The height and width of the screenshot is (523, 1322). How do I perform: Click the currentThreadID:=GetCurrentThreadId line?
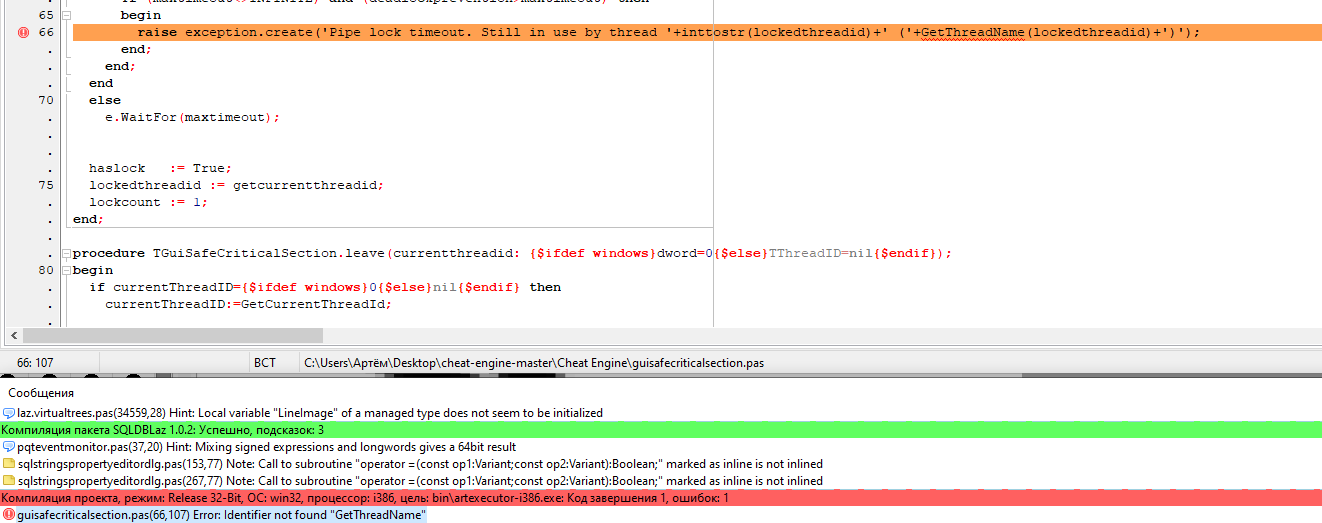tap(248, 304)
